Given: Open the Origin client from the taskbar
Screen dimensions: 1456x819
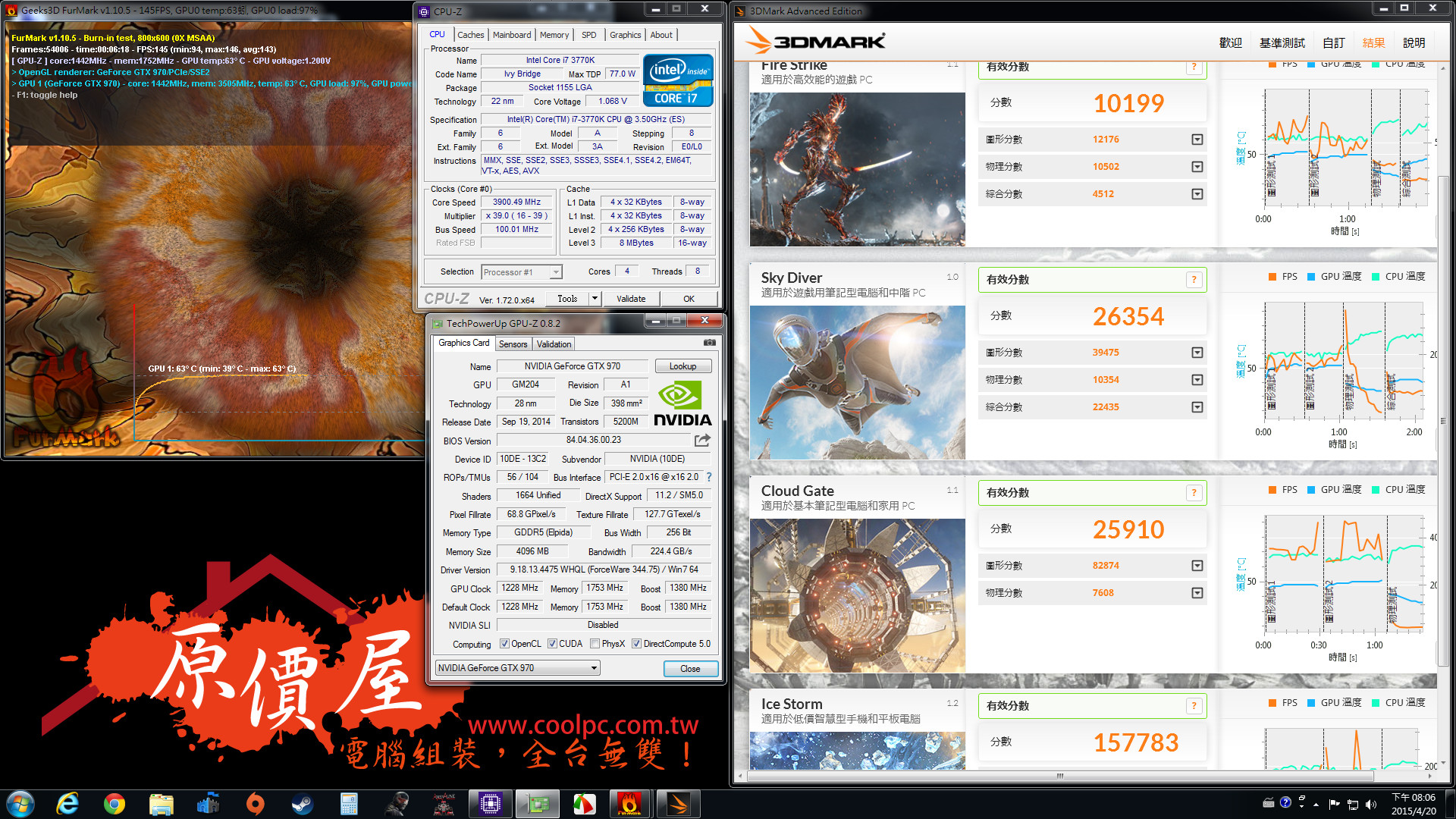Looking at the screenshot, I should (x=256, y=804).
